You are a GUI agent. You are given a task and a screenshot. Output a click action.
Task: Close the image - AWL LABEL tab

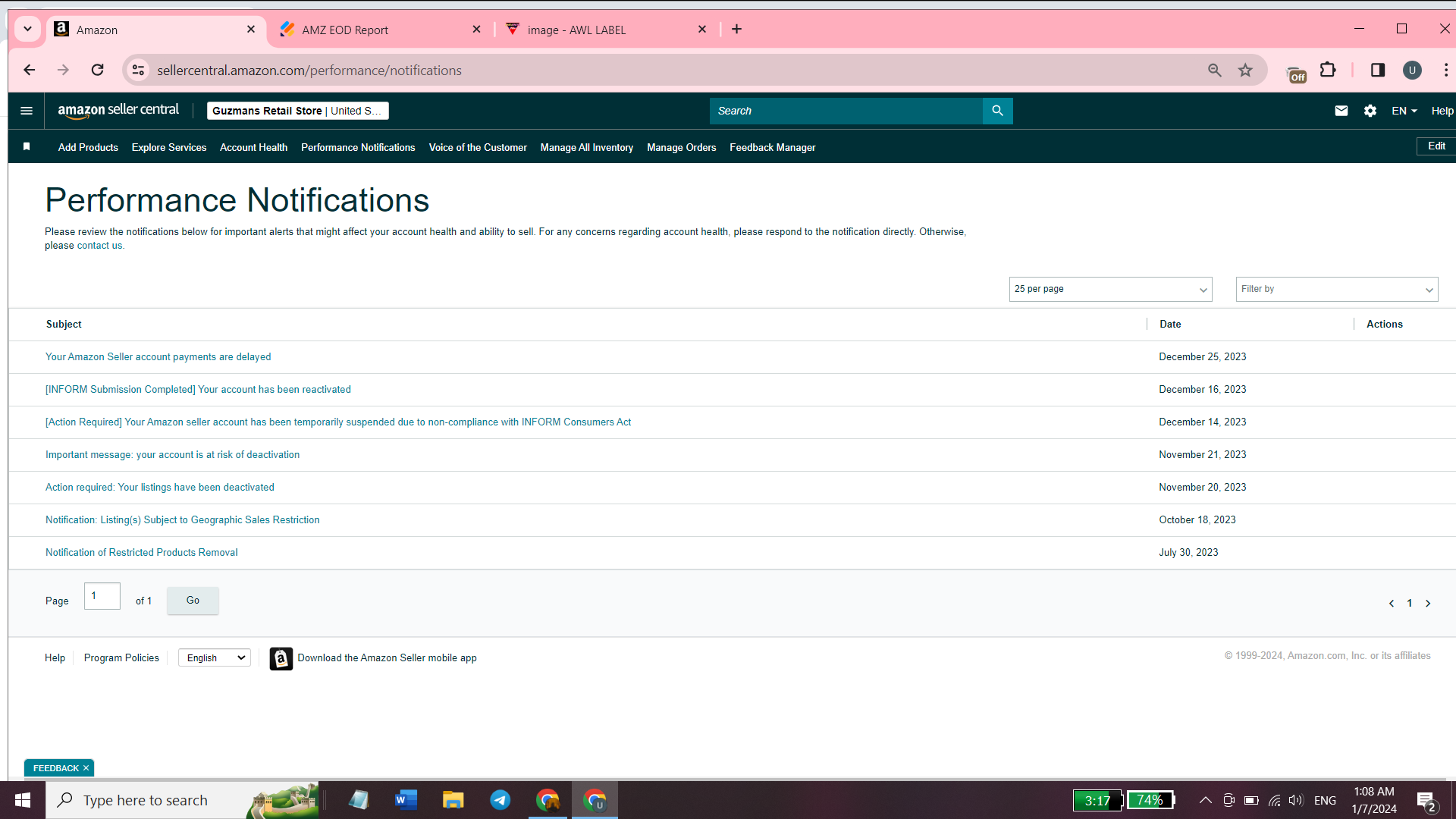[x=701, y=29]
